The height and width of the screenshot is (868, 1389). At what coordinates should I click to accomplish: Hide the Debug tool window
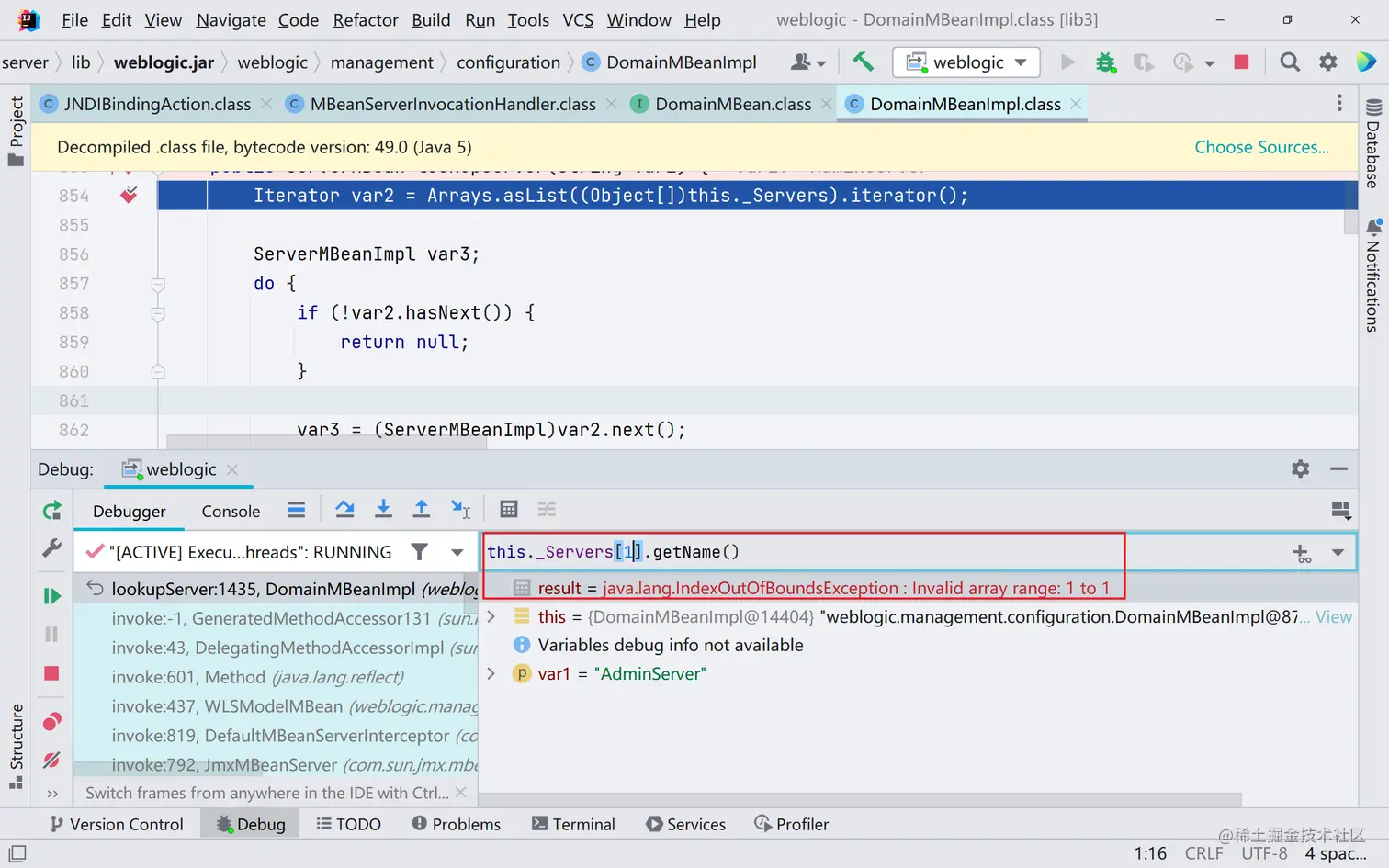(x=1339, y=468)
